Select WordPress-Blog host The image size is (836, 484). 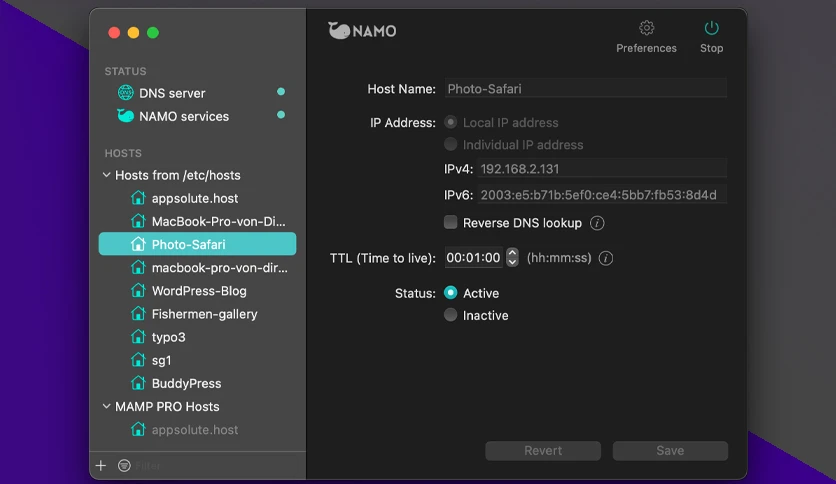[199, 291]
